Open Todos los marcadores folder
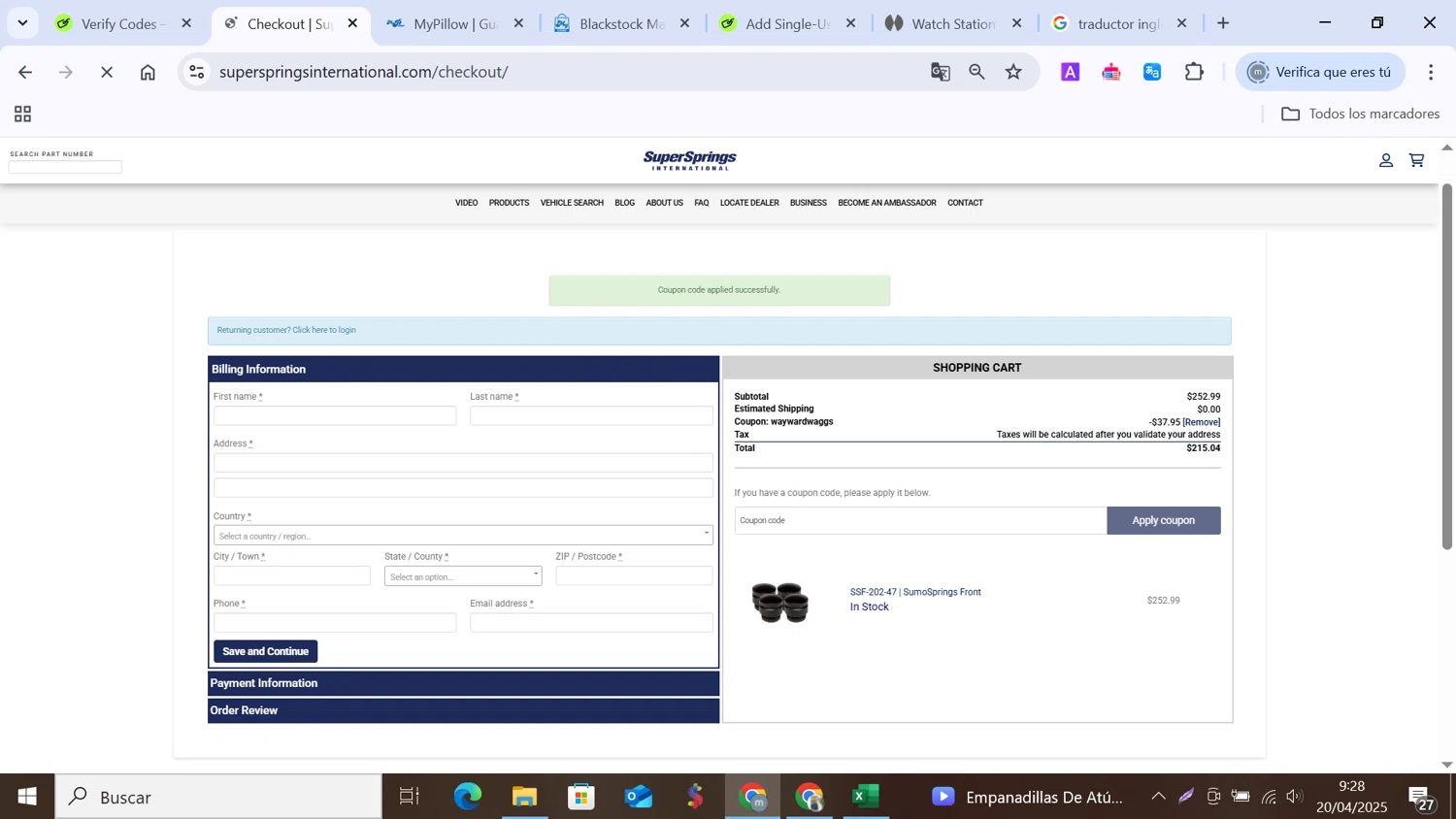1456x819 pixels. pyautogui.click(x=1360, y=115)
